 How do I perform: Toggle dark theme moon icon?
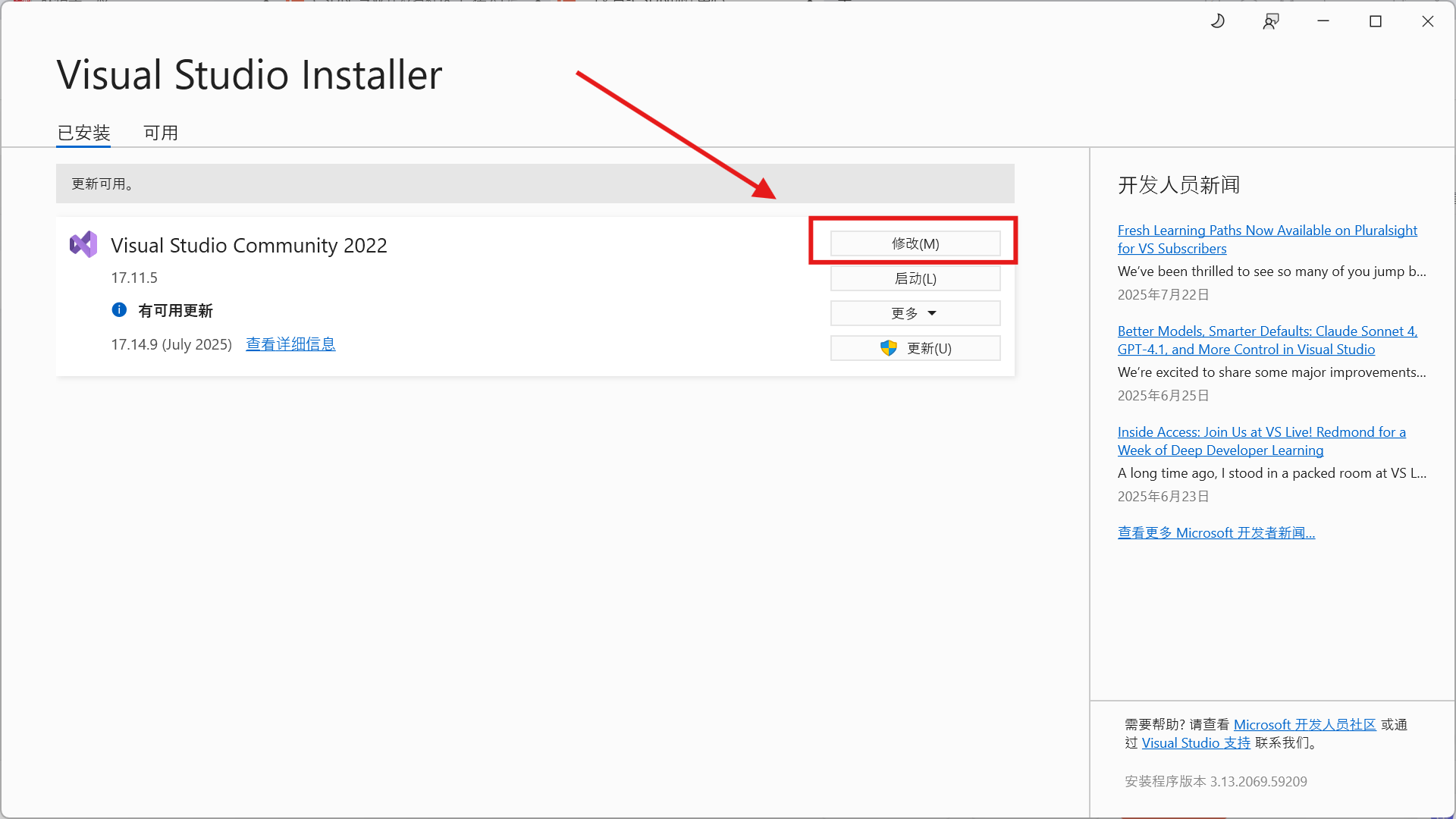1218,21
